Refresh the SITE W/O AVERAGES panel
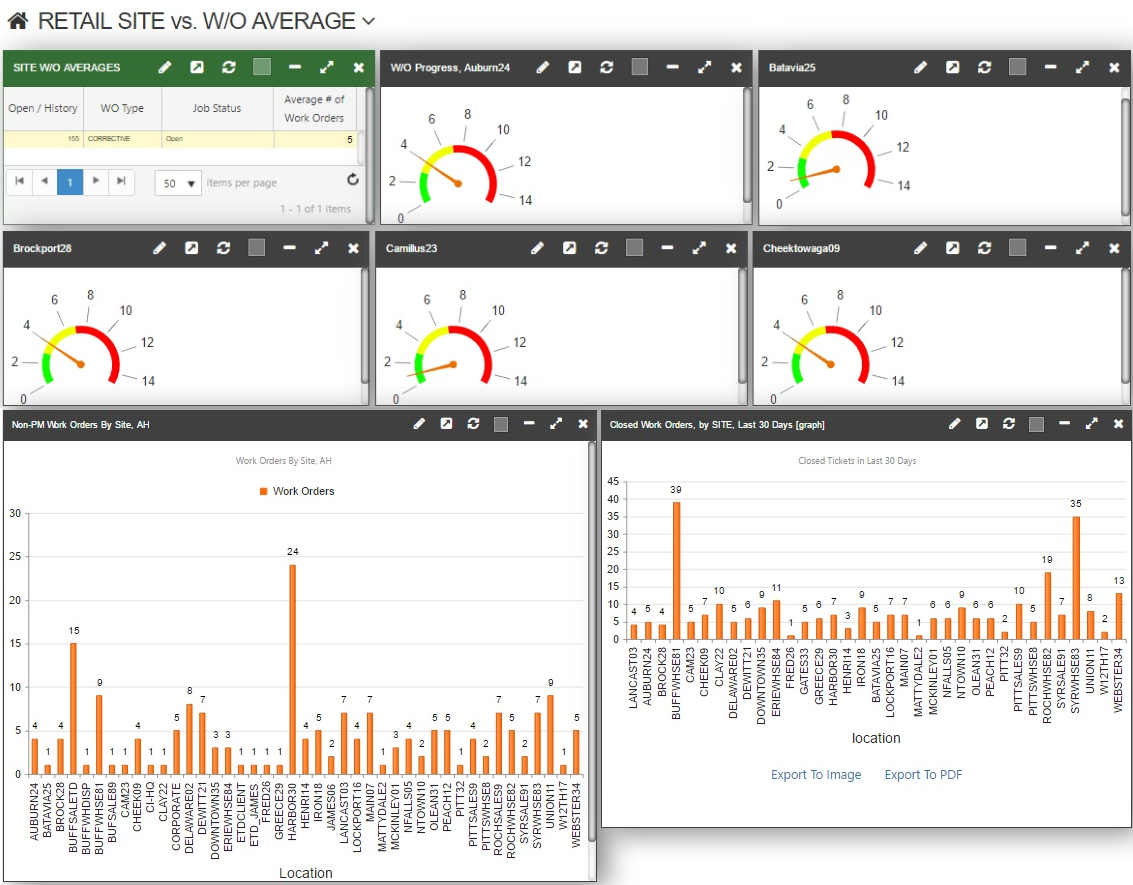 click(x=229, y=67)
